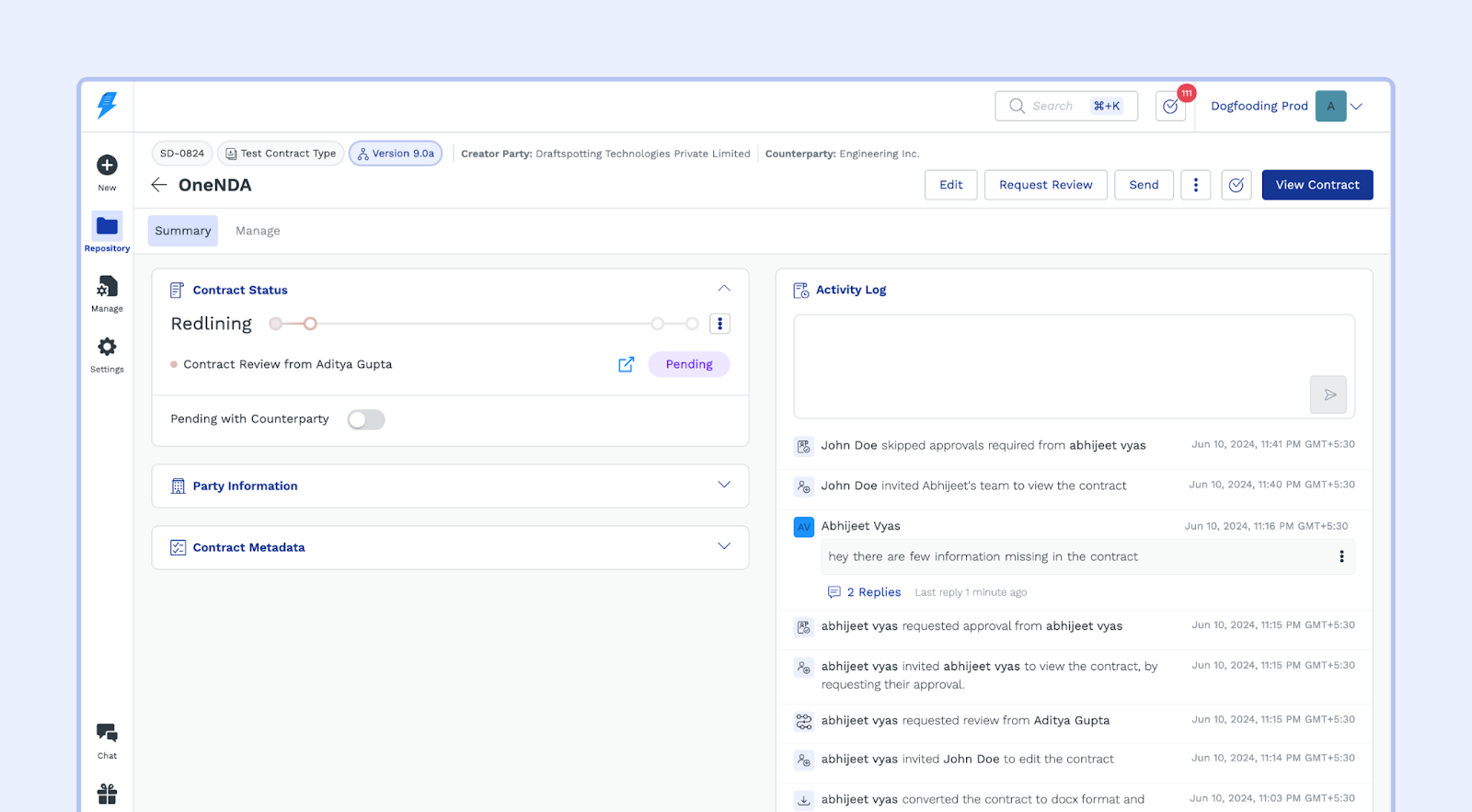Image resolution: width=1472 pixels, height=812 pixels.
Task: Collapse the Contract Status section
Action: tap(724, 289)
